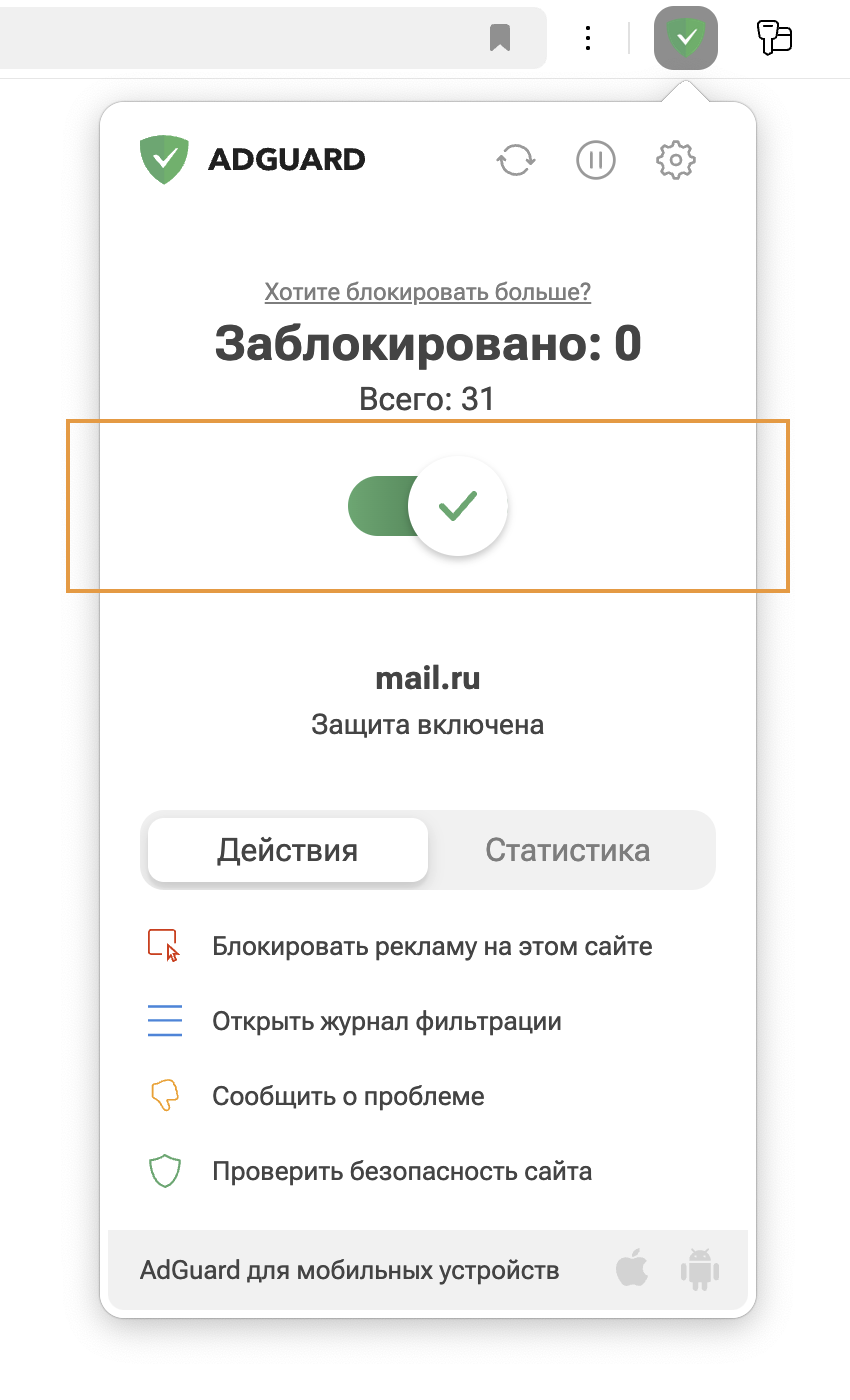Click the Хотите блокировать больше? link

point(427,292)
